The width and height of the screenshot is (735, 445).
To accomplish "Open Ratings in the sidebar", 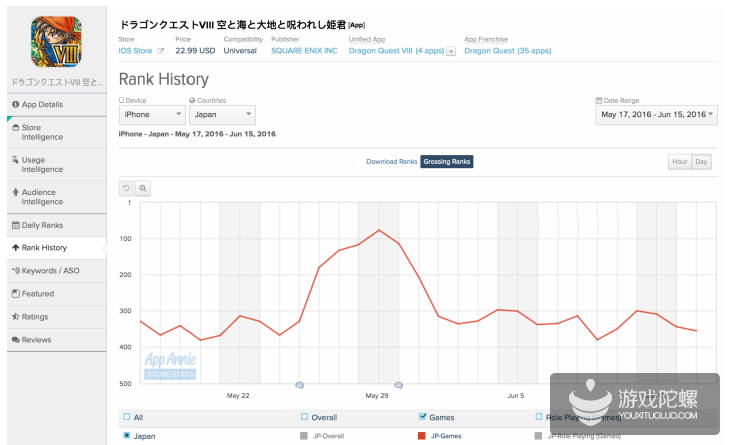I will point(52,317).
